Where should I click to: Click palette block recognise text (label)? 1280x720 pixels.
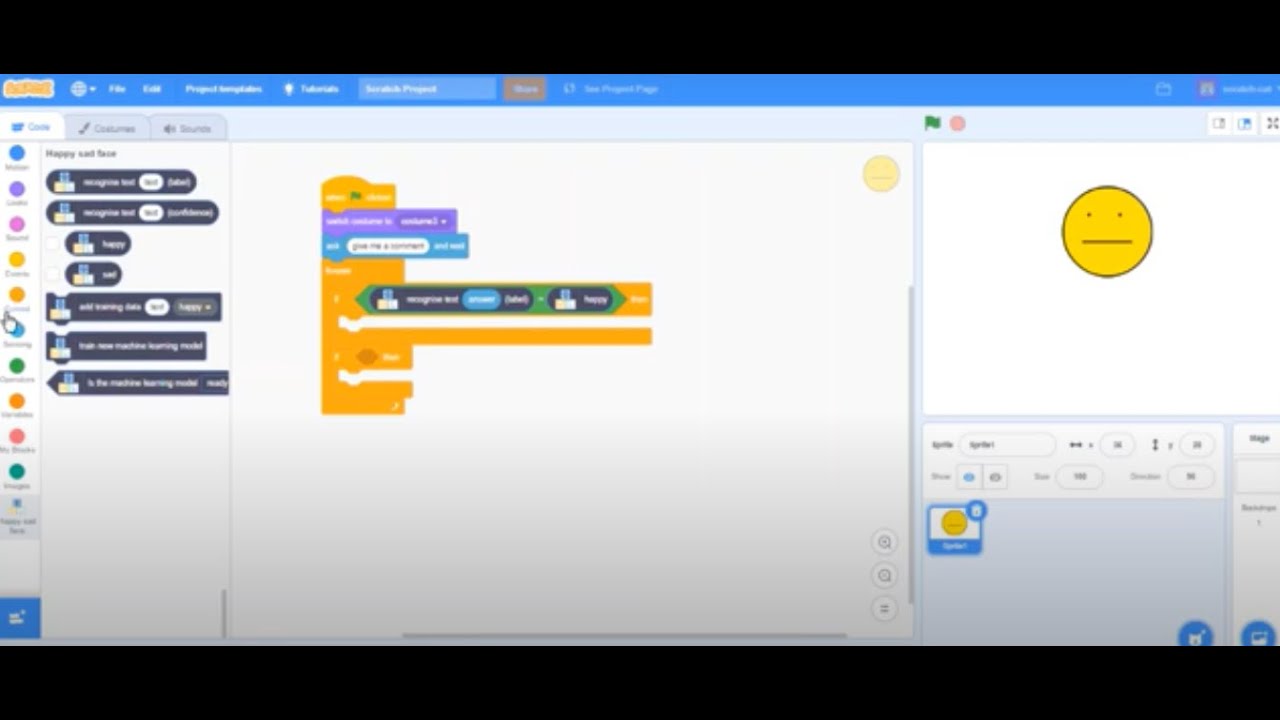click(x=121, y=182)
